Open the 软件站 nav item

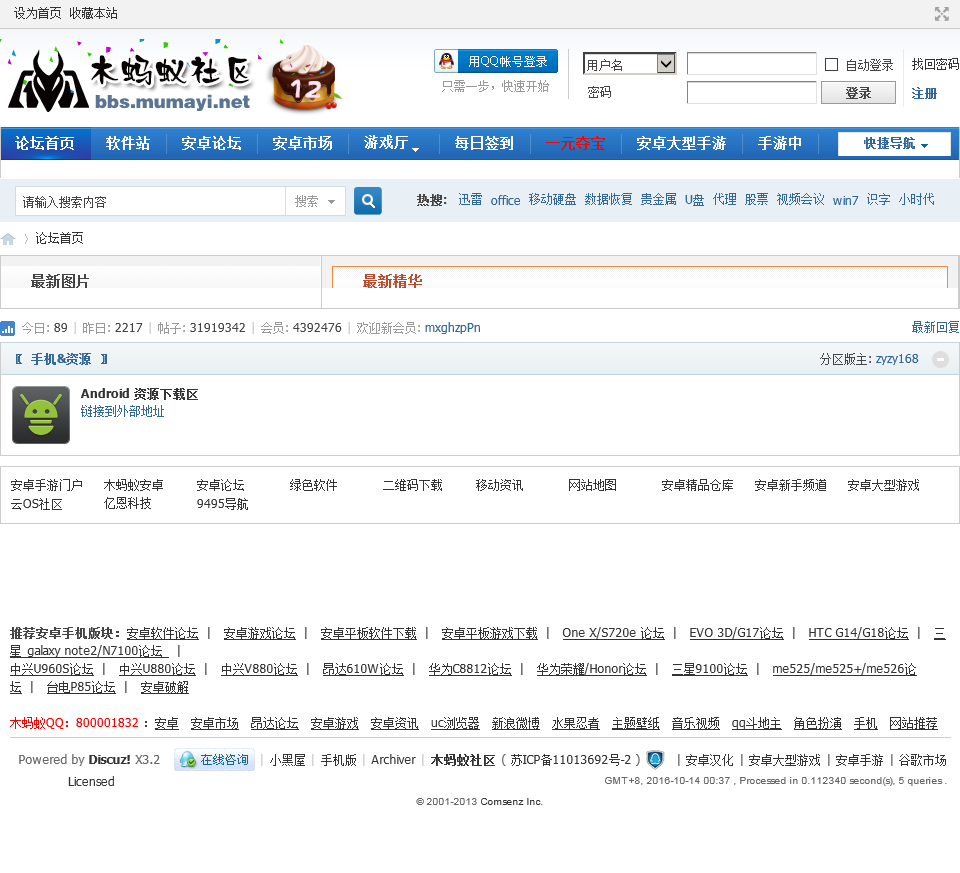coord(127,143)
